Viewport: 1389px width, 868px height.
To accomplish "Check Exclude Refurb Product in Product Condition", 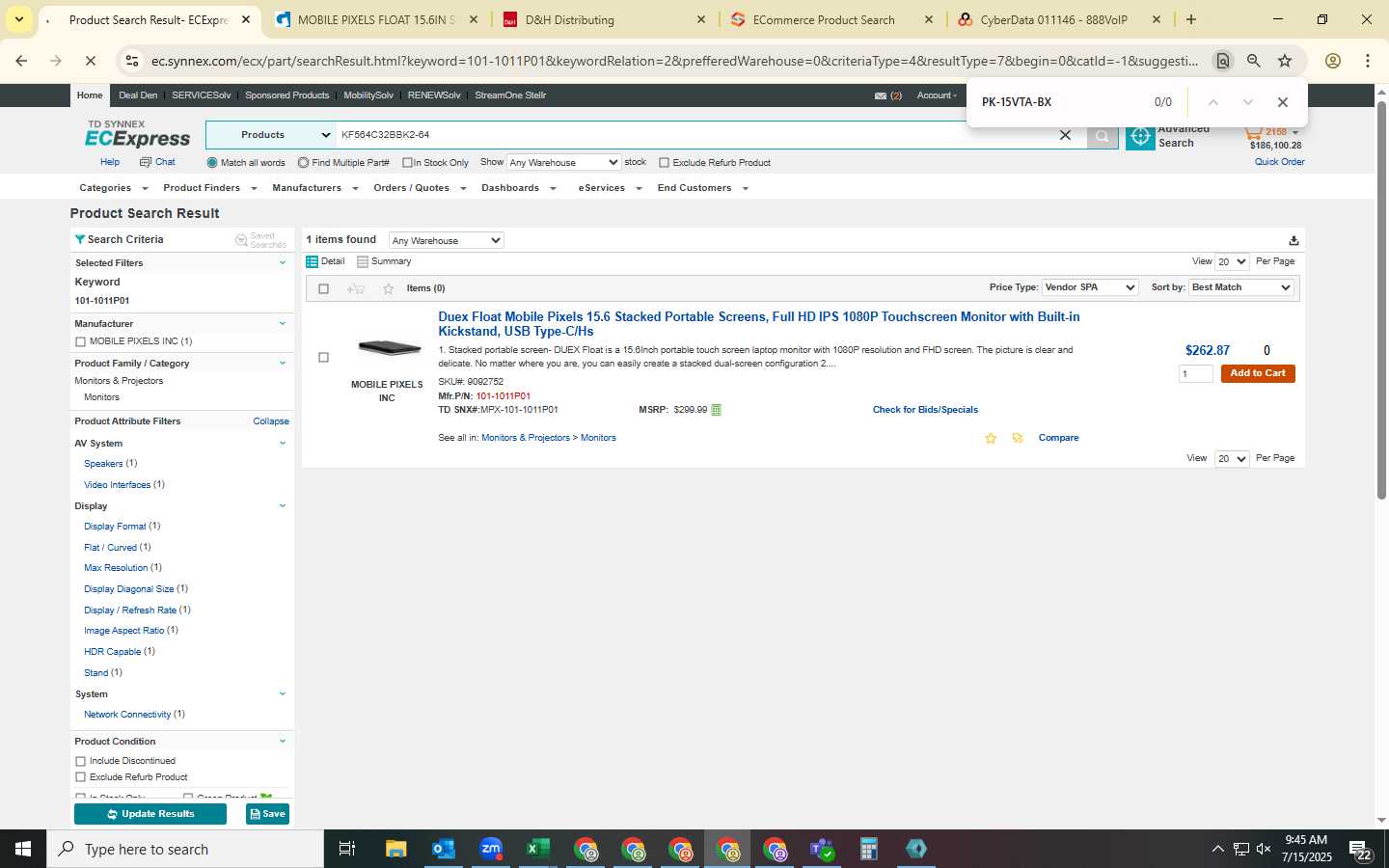I will coord(80,777).
